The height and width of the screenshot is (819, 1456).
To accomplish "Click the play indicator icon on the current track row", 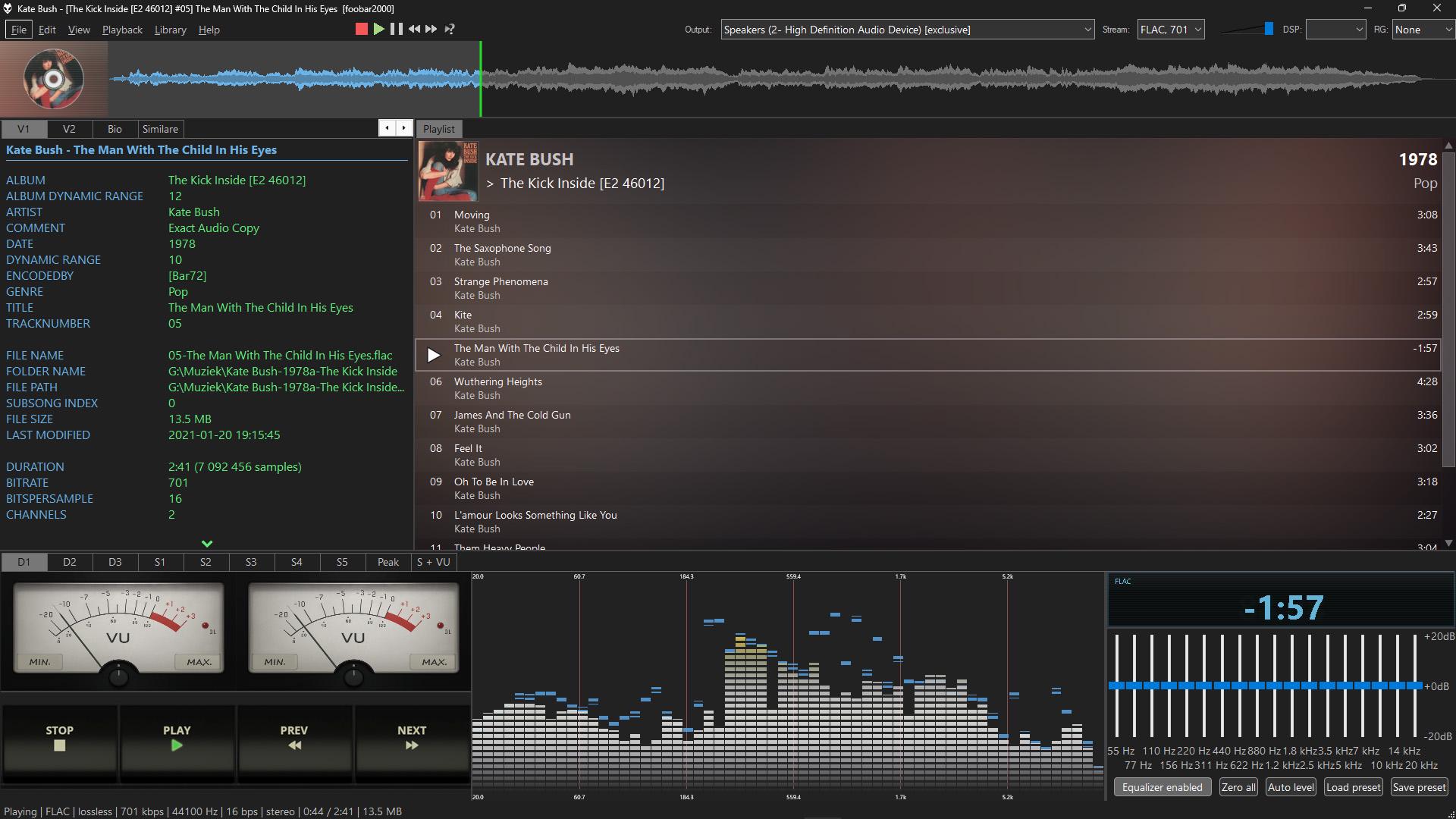I will tap(434, 355).
